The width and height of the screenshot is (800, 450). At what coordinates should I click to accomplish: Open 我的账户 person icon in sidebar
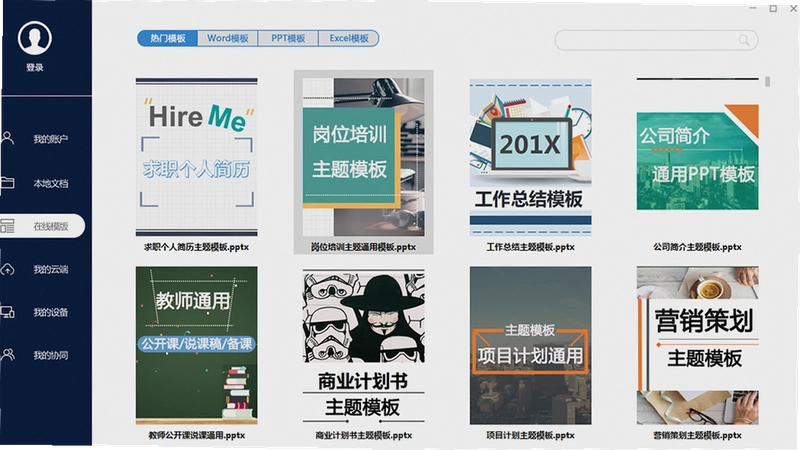[8, 138]
